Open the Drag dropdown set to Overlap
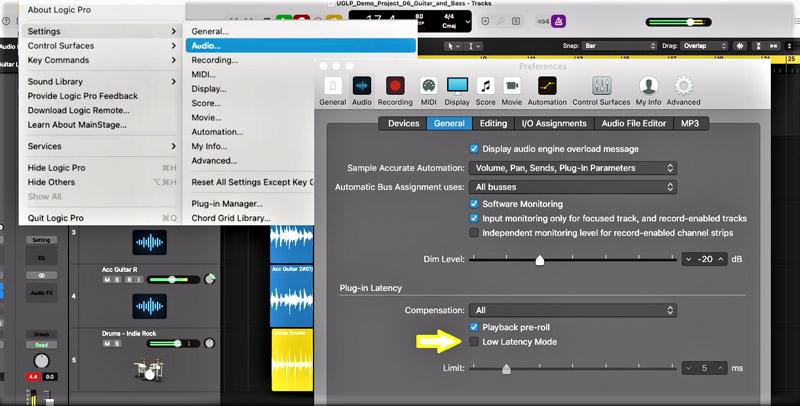 pyautogui.click(x=704, y=46)
